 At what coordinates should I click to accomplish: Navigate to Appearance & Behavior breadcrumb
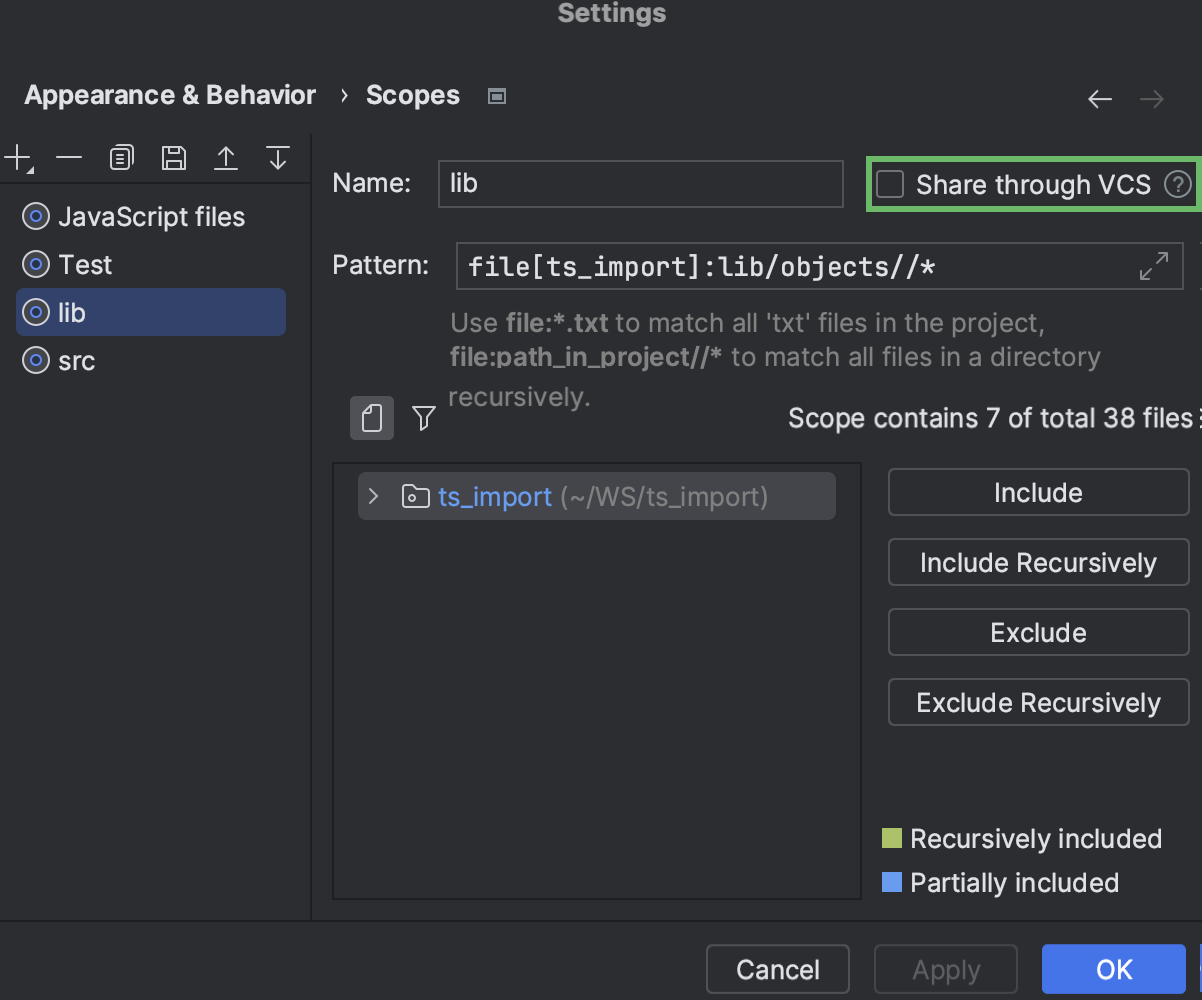tap(169, 94)
